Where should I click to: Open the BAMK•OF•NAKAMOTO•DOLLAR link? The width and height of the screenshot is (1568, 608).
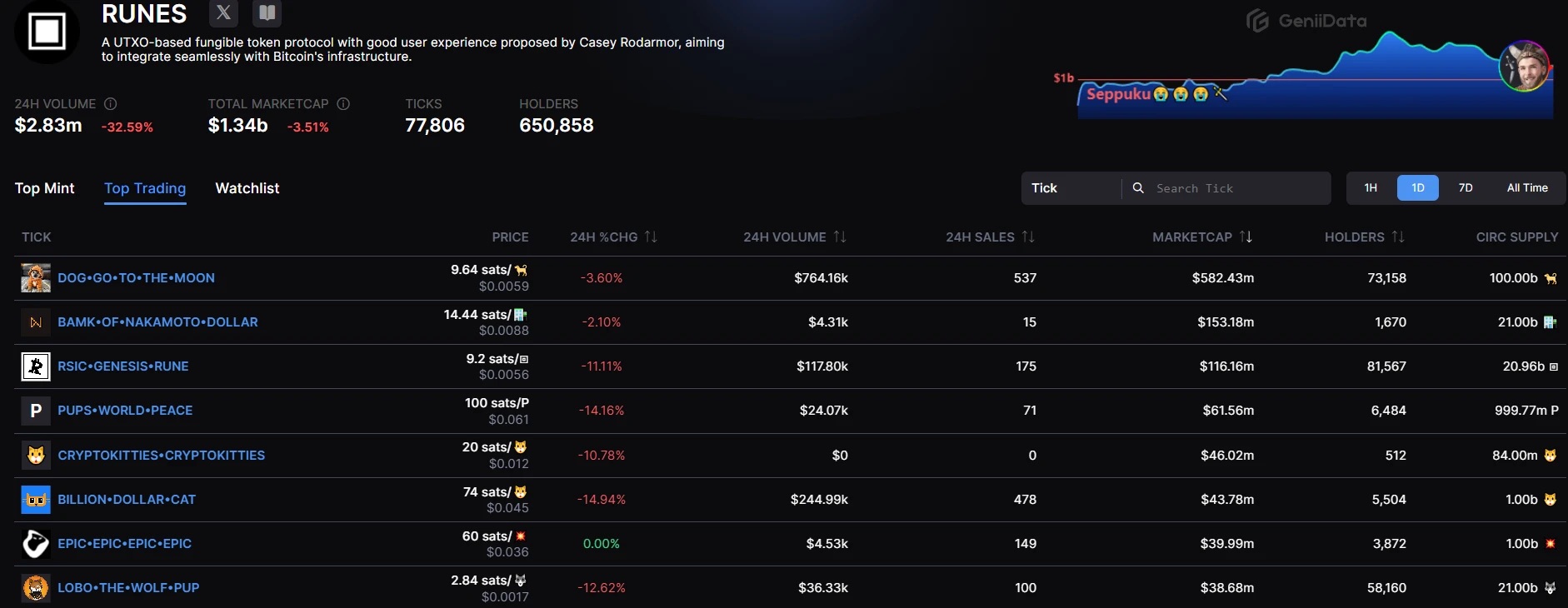click(x=157, y=322)
